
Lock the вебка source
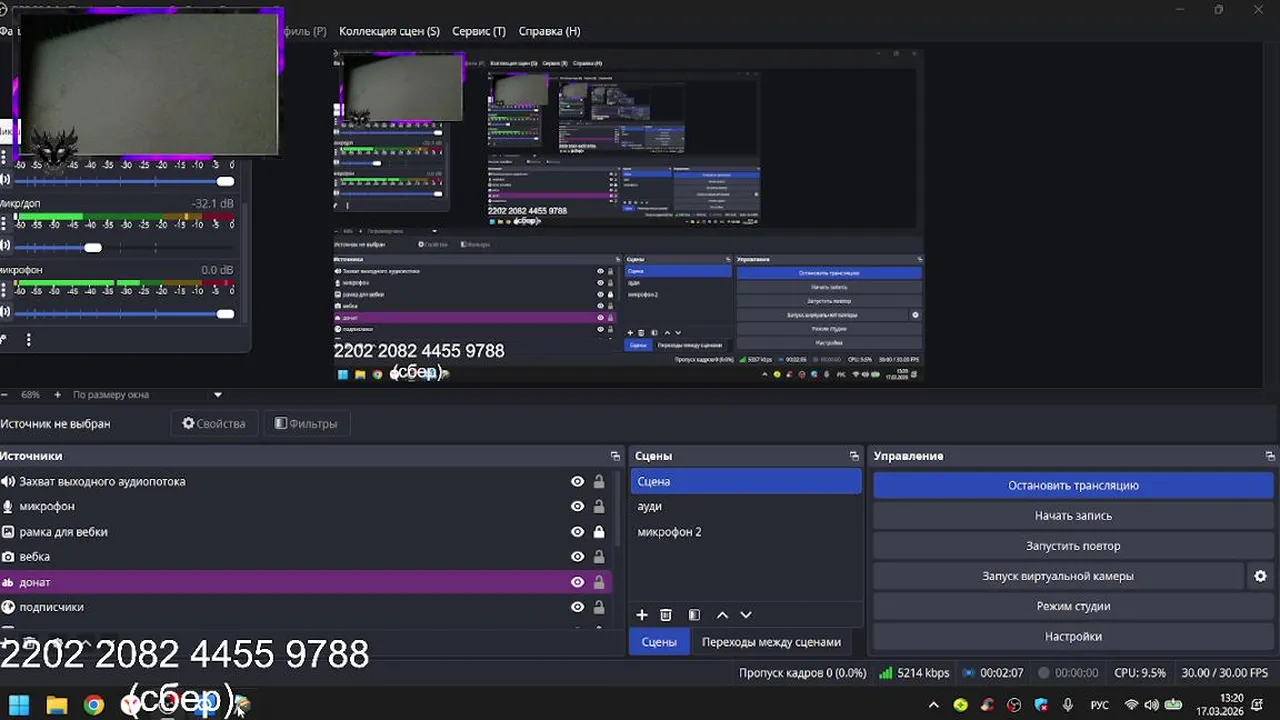point(599,557)
